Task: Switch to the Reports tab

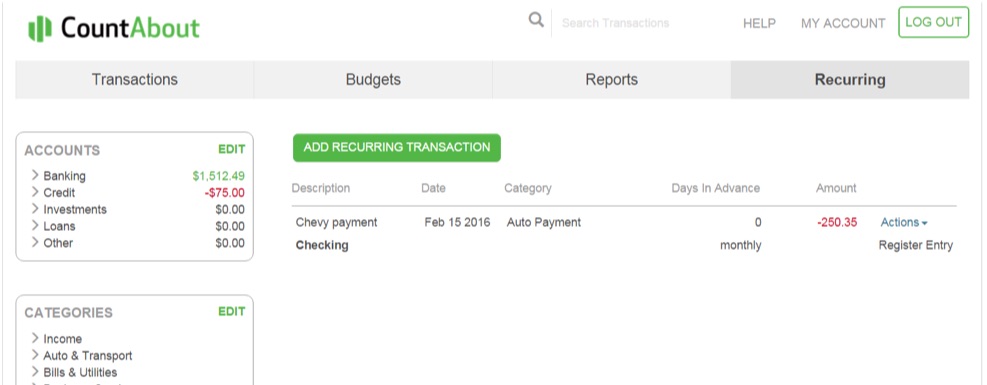Action: pyautogui.click(x=612, y=80)
